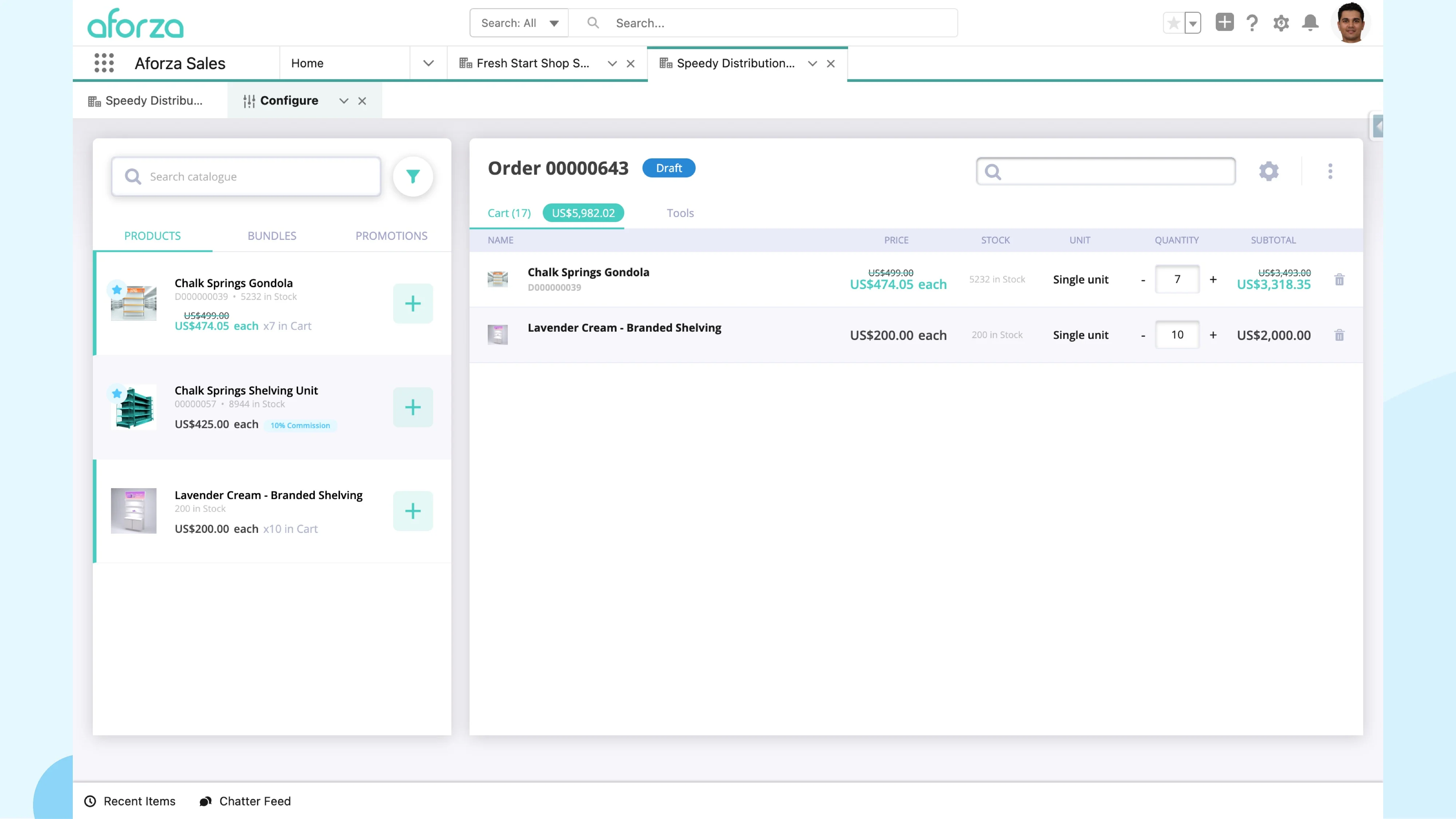The image size is (1456, 819).
Task: Edit Chalk Springs Gondola quantity field
Action: coord(1177,279)
